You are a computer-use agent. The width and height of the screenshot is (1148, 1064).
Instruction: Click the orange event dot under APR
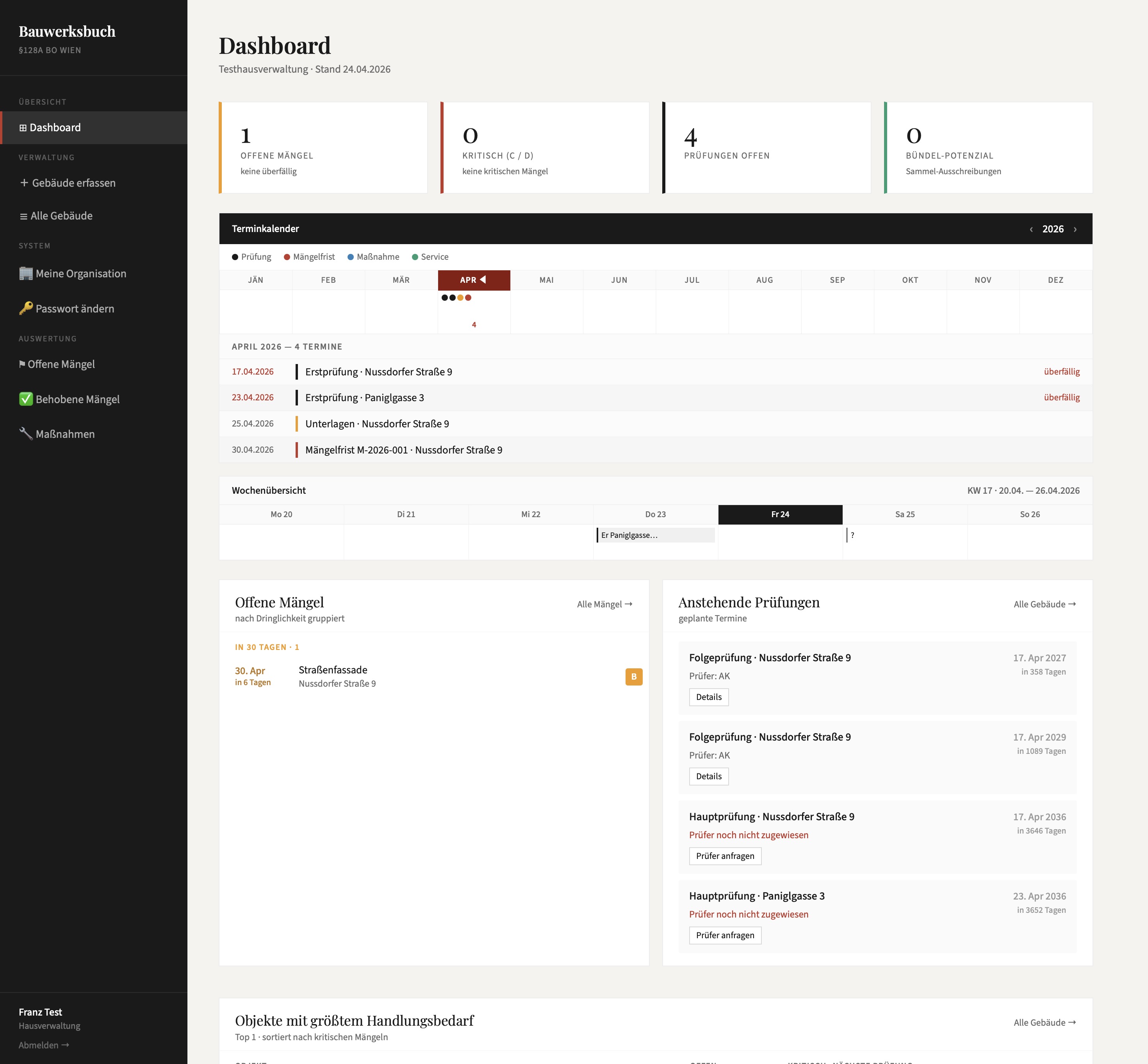click(460, 298)
